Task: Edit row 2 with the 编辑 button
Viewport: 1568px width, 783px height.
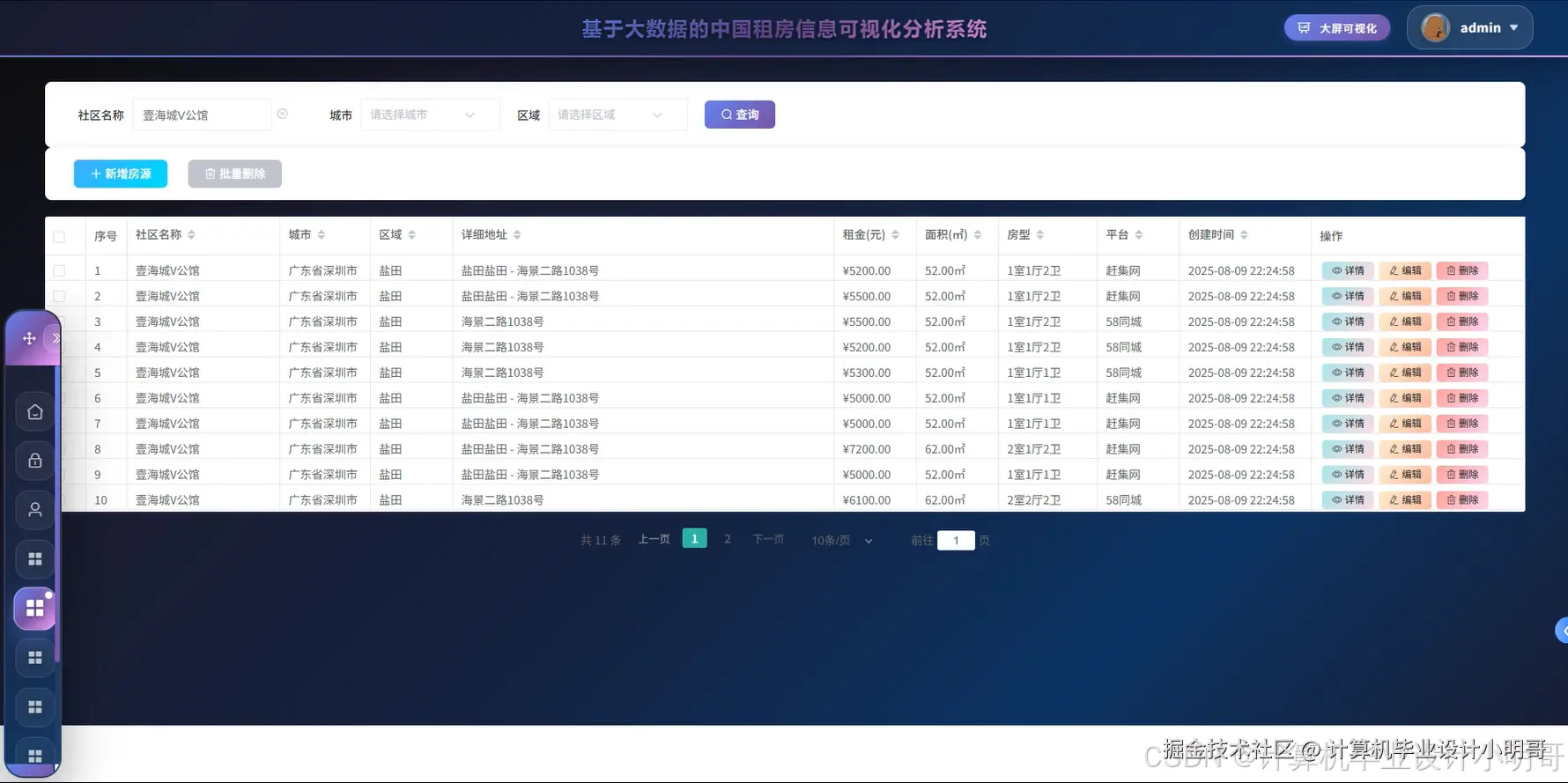Action: 1405,296
